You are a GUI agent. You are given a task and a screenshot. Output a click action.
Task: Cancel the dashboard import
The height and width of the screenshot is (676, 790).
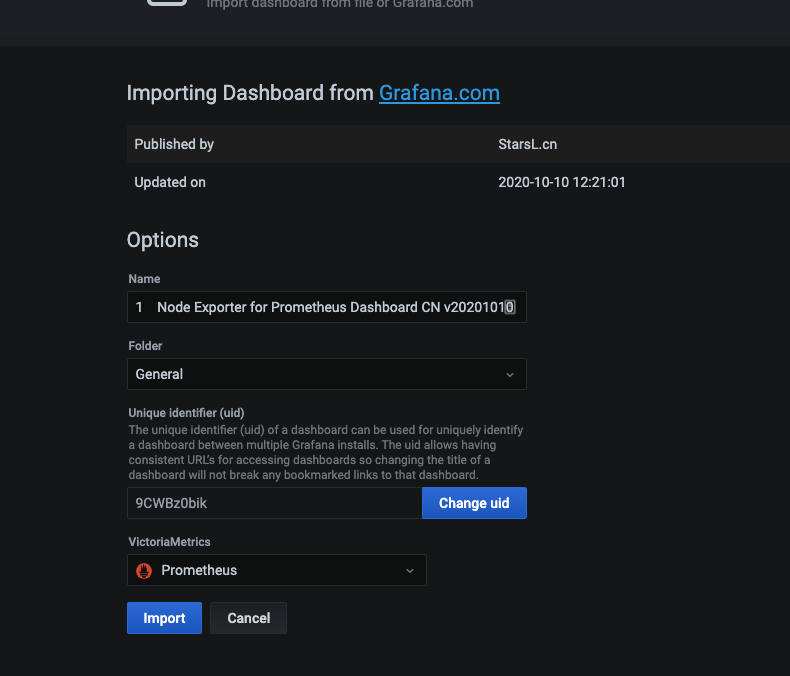tap(248, 618)
